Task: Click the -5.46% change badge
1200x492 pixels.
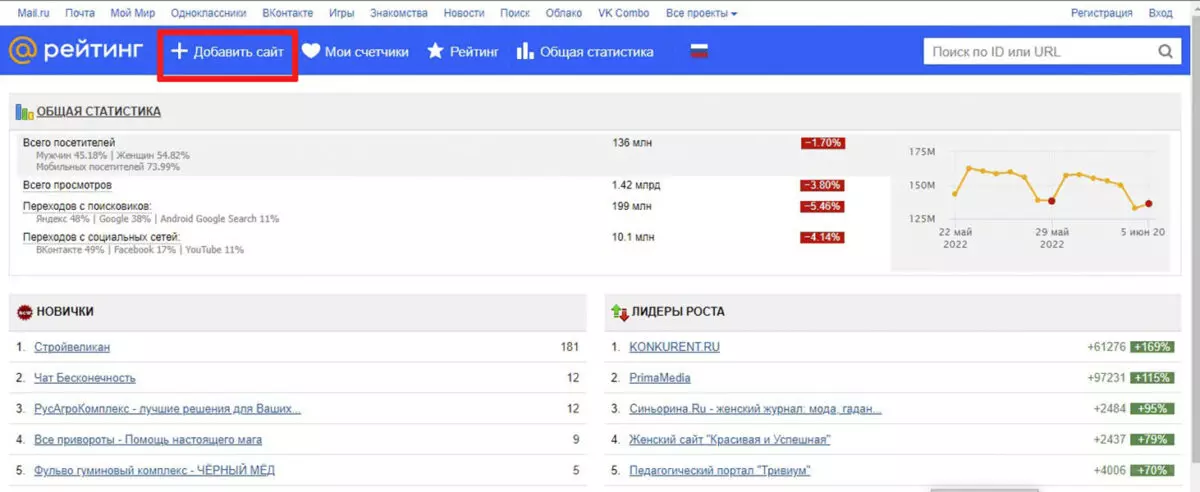Action: (822, 206)
